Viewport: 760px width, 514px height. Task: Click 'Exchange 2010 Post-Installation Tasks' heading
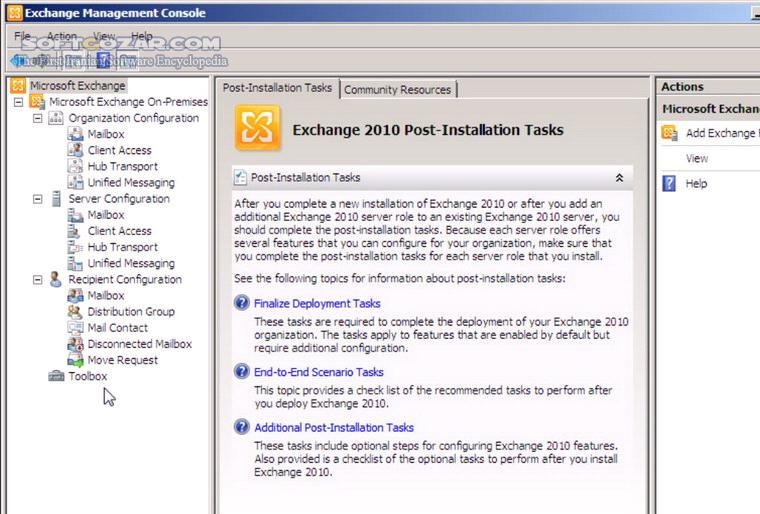tap(428, 130)
